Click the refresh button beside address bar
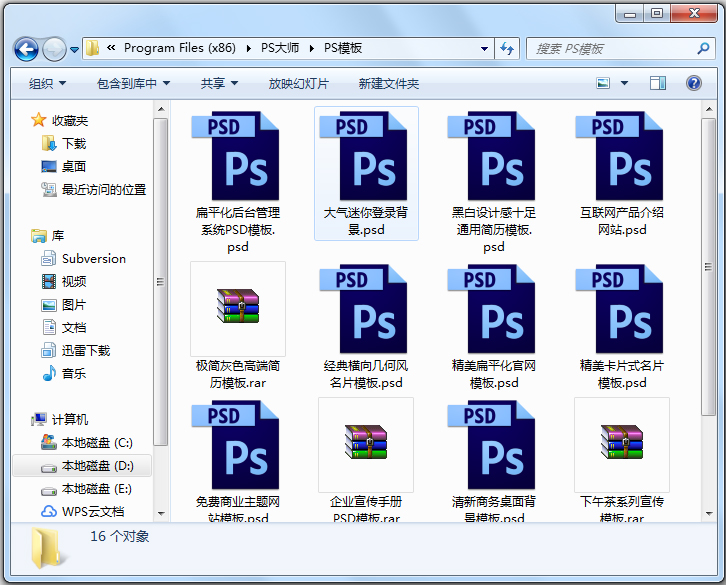 point(507,49)
